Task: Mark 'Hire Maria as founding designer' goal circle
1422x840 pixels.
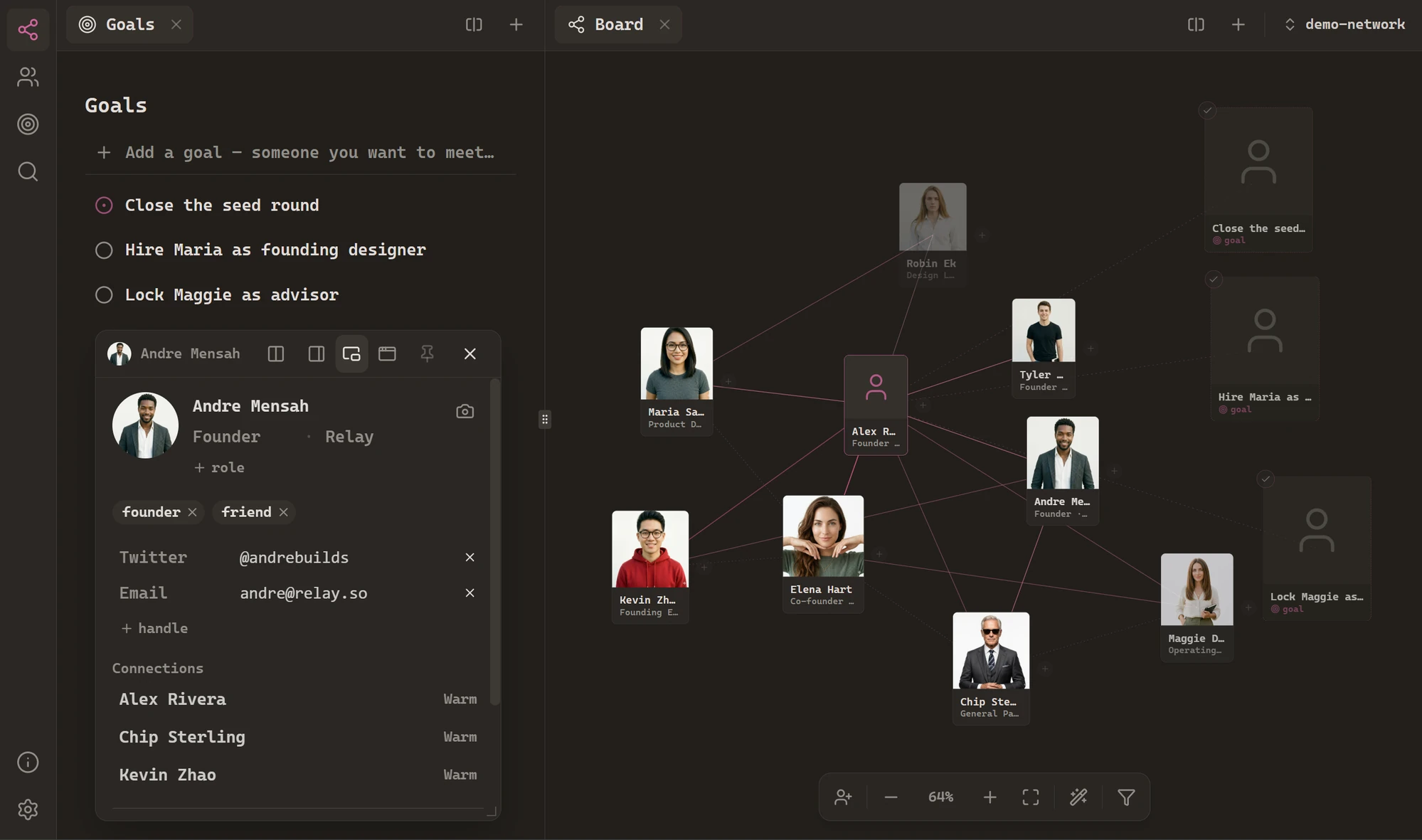Action: pyautogui.click(x=104, y=250)
